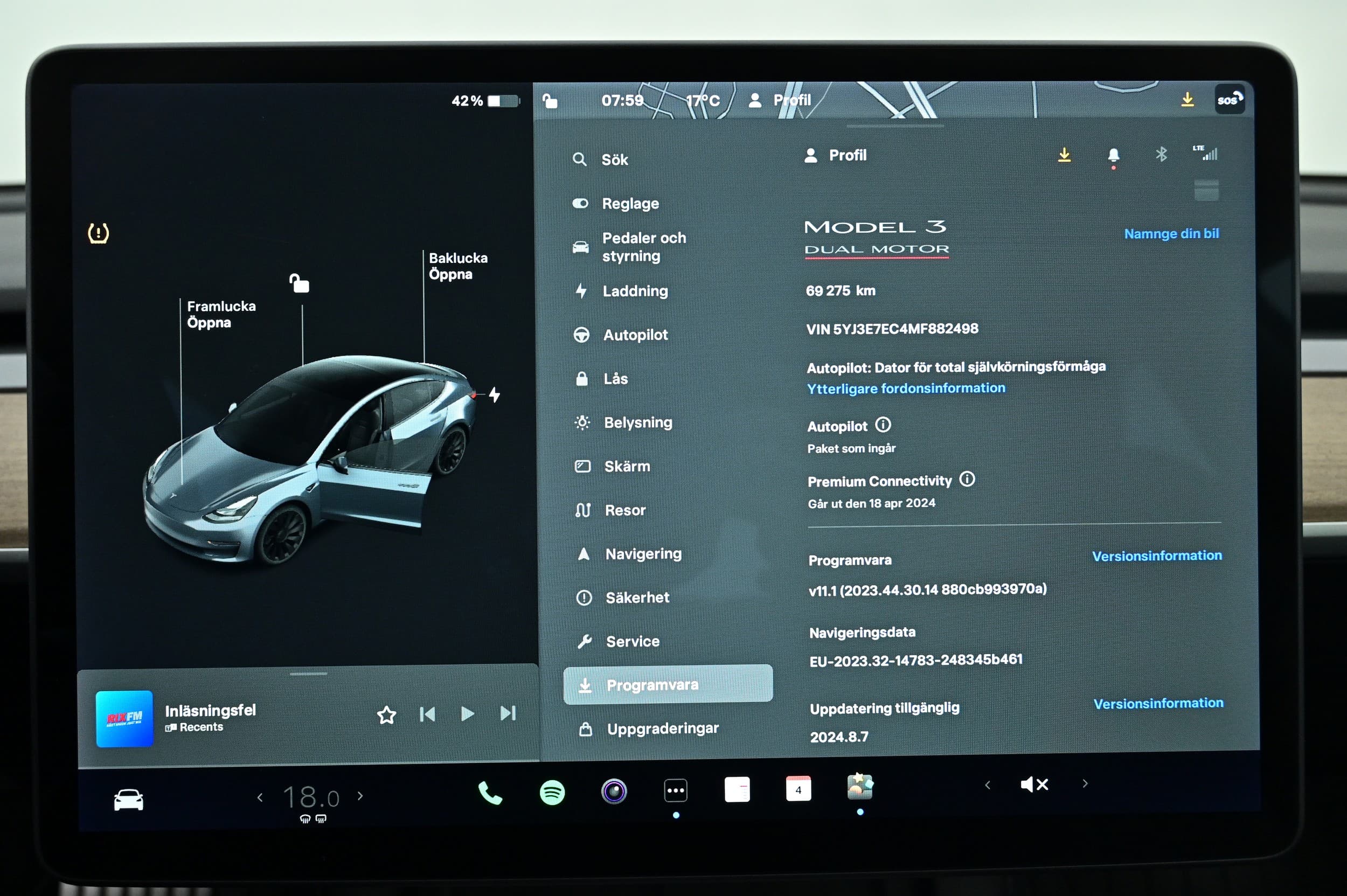Tap the car controls icon at bottom left

pyautogui.click(x=129, y=799)
